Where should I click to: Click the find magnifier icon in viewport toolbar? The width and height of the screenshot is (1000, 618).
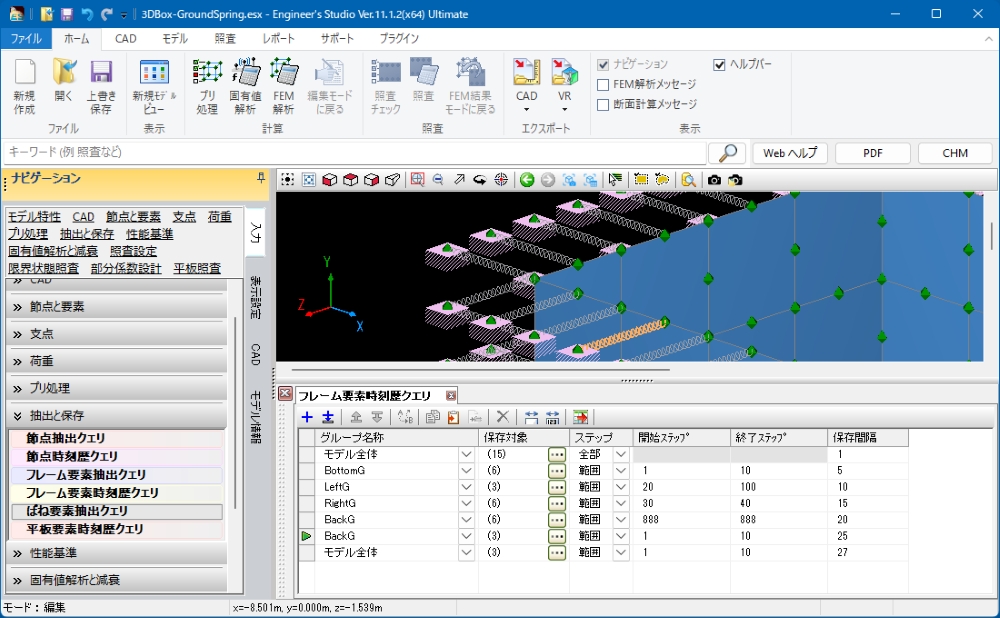coord(688,180)
